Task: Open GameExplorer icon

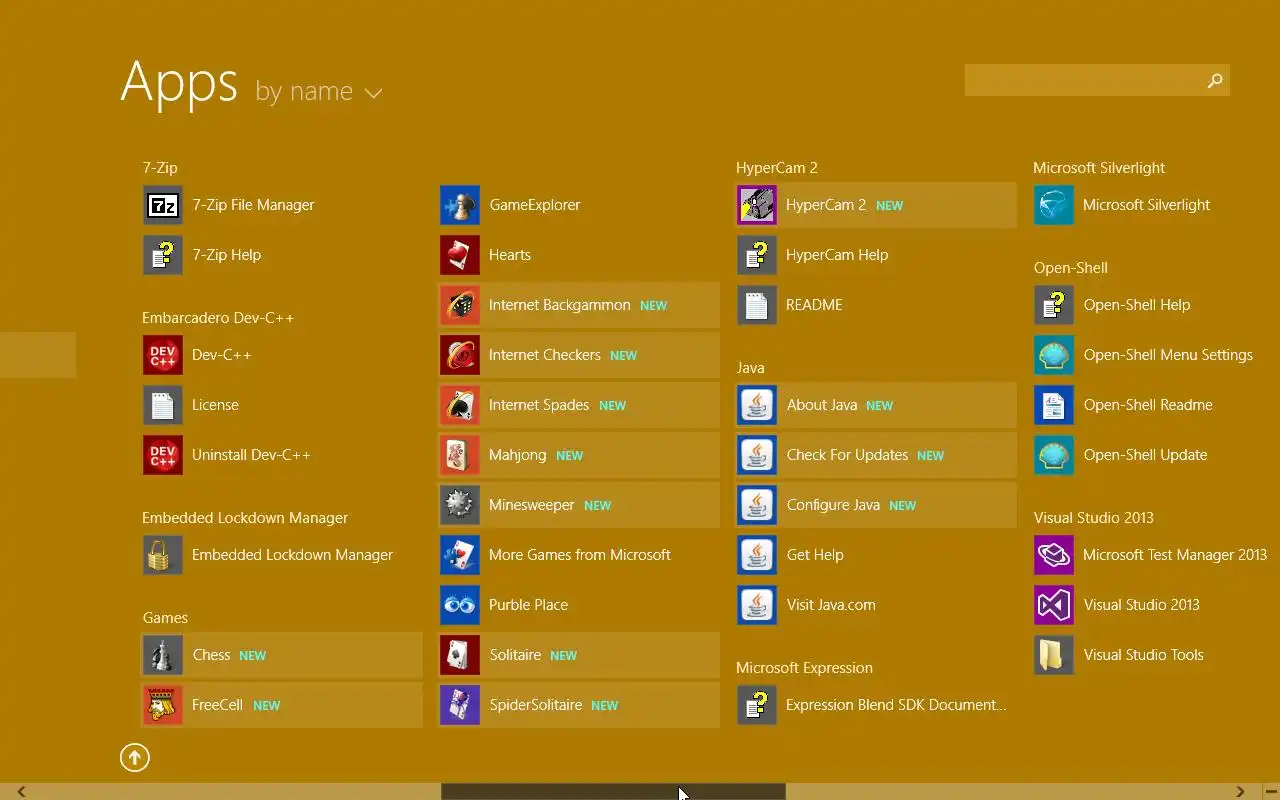Action: tap(460, 205)
